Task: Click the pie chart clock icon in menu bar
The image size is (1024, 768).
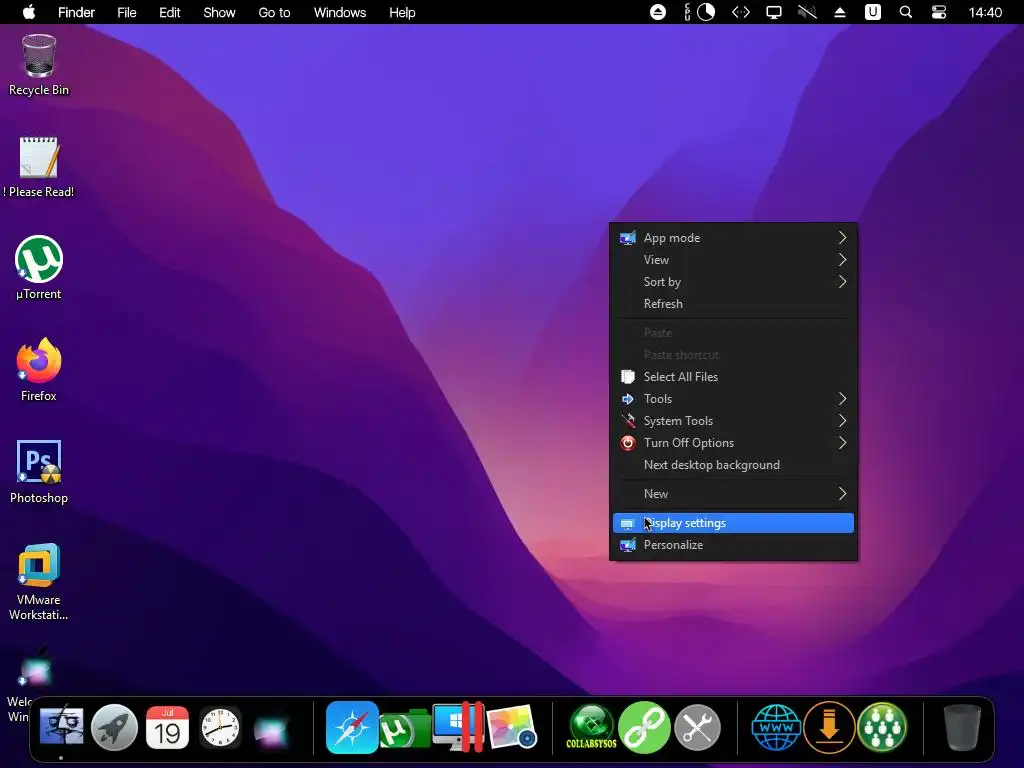Action: pyautogui.click(x=706, y=12)
